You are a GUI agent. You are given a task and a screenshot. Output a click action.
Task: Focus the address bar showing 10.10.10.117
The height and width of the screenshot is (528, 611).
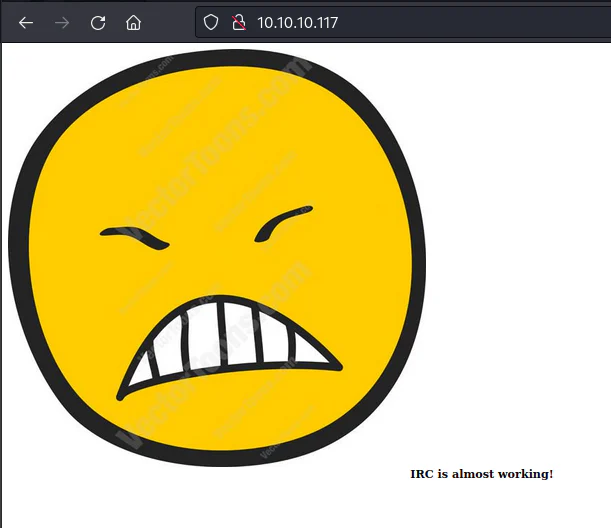click(x=403, y=23)
